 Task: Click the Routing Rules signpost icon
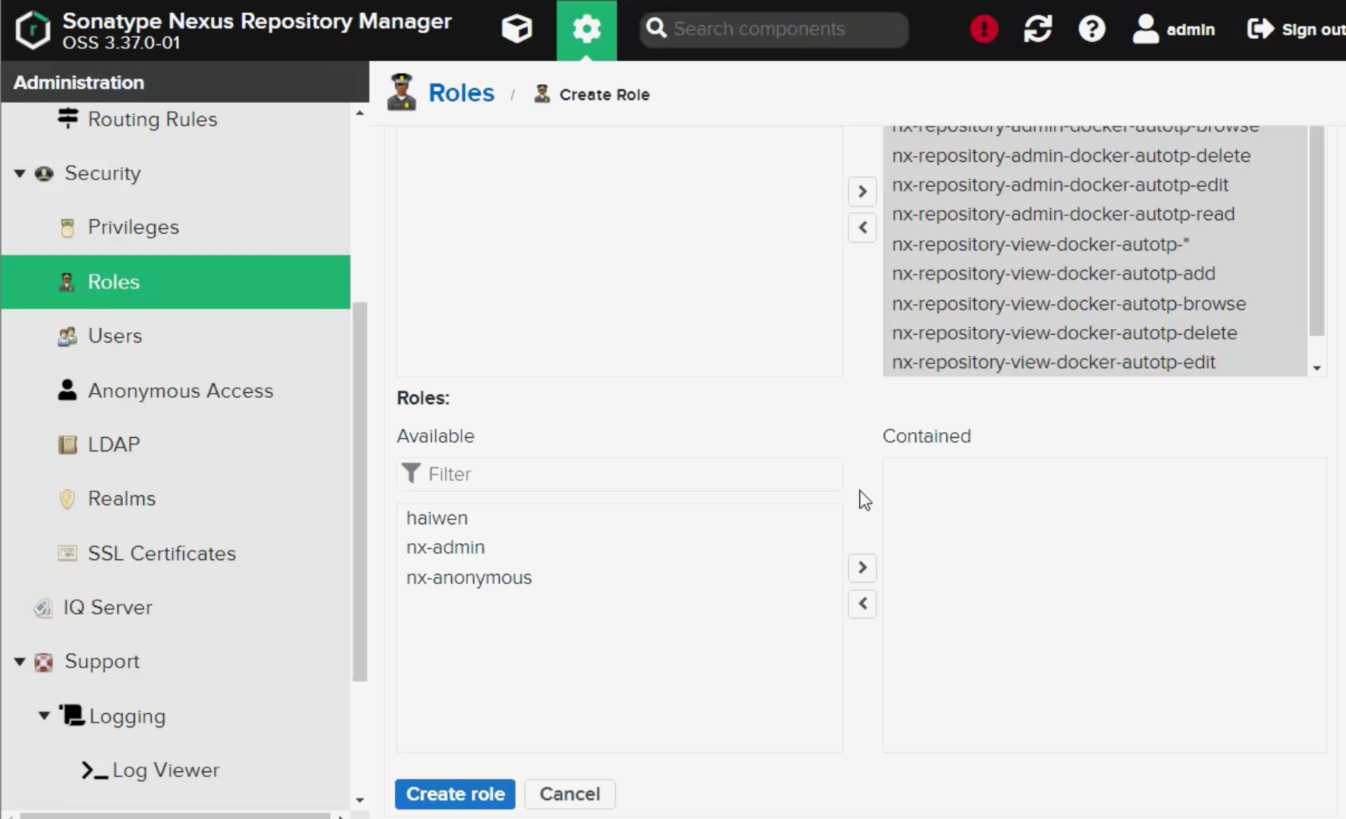click(x=67, y=118)
